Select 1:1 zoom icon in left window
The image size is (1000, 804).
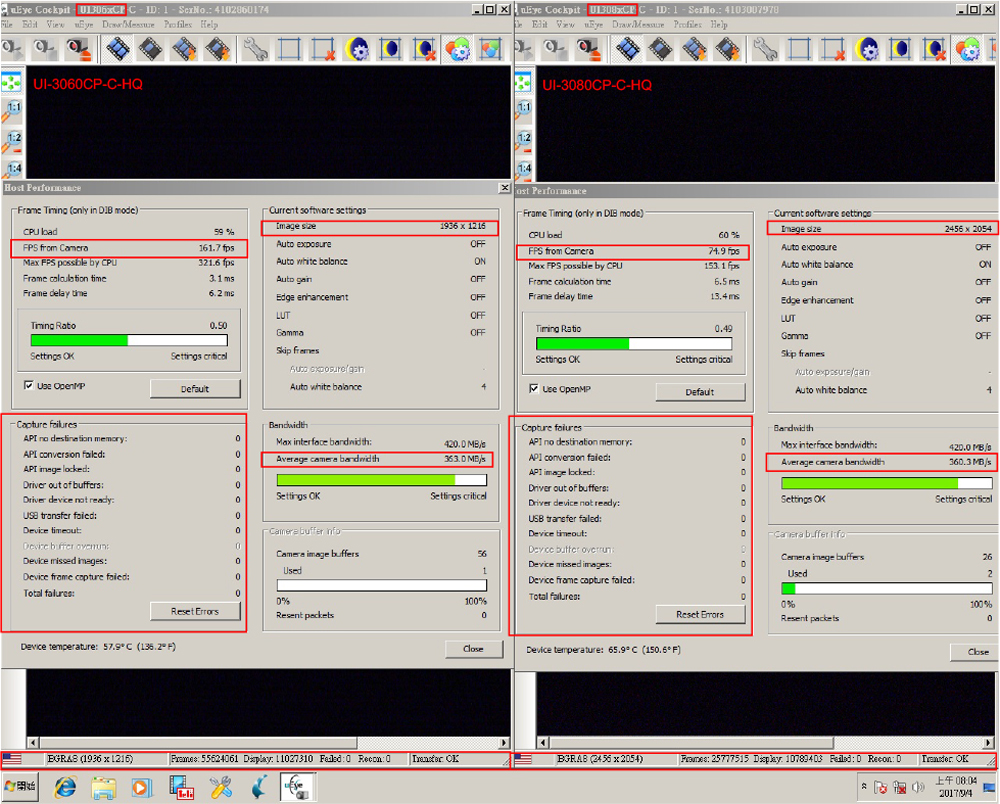coord(13,109)
